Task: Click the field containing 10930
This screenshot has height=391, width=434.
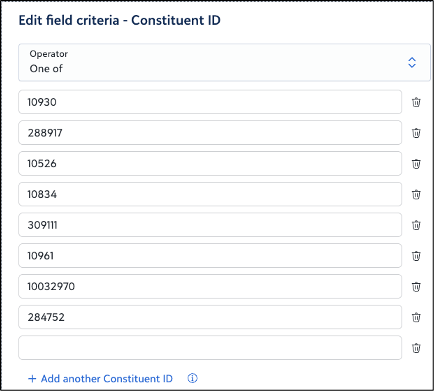Action: pos(210,102)
